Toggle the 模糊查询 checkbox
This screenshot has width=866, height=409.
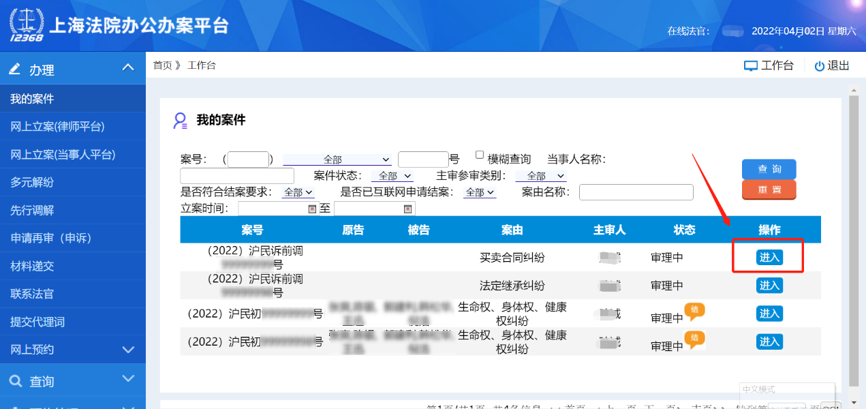coord(479,155)
